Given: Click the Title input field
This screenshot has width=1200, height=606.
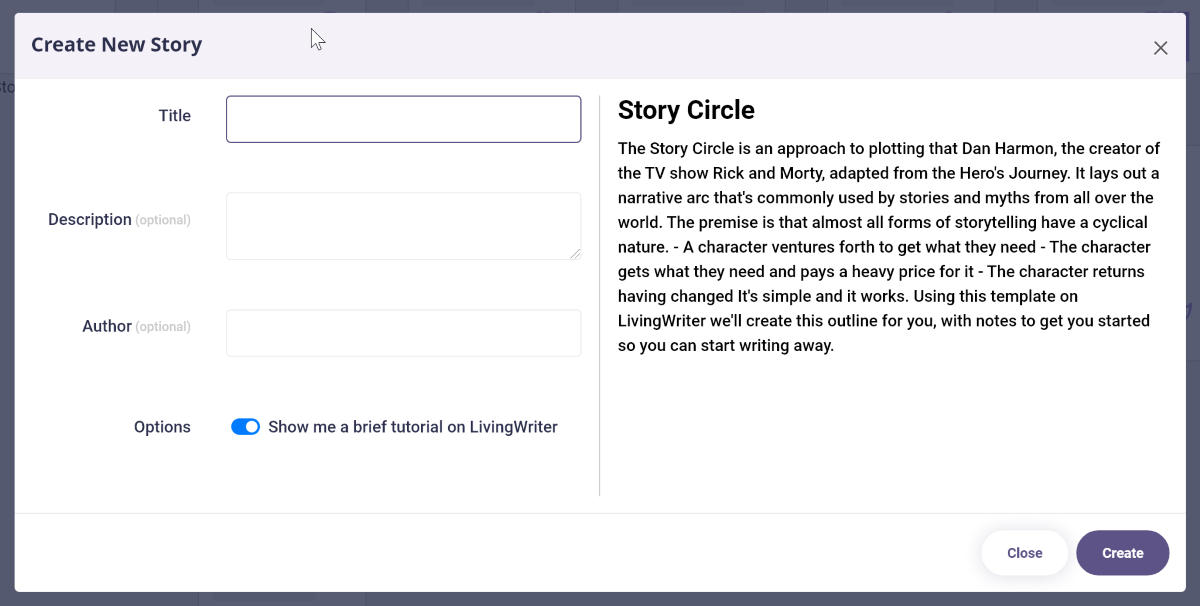Looking at the screenshot, I should coord(403,119).
